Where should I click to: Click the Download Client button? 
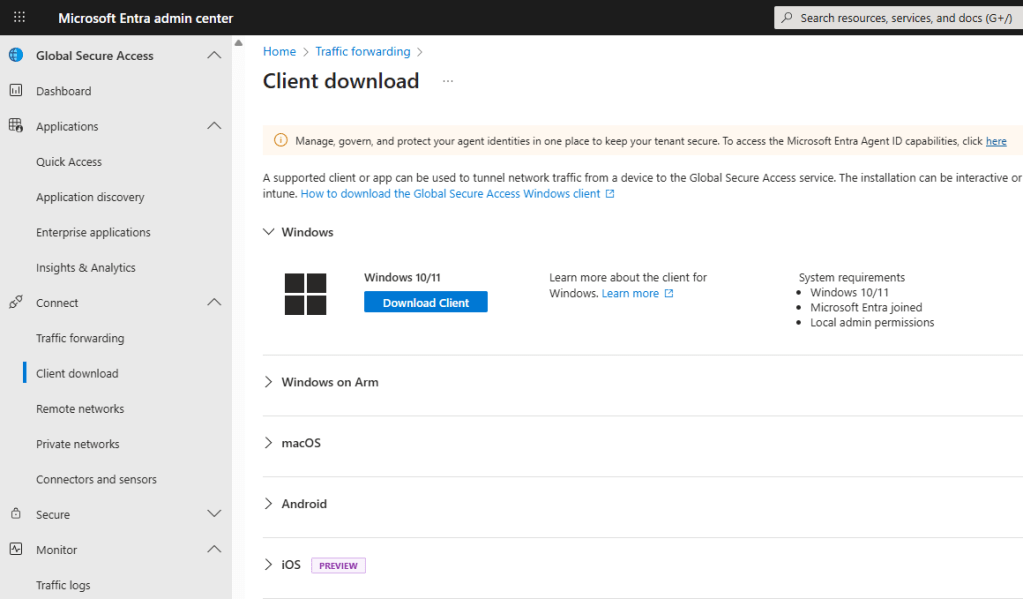coord(425,302)
